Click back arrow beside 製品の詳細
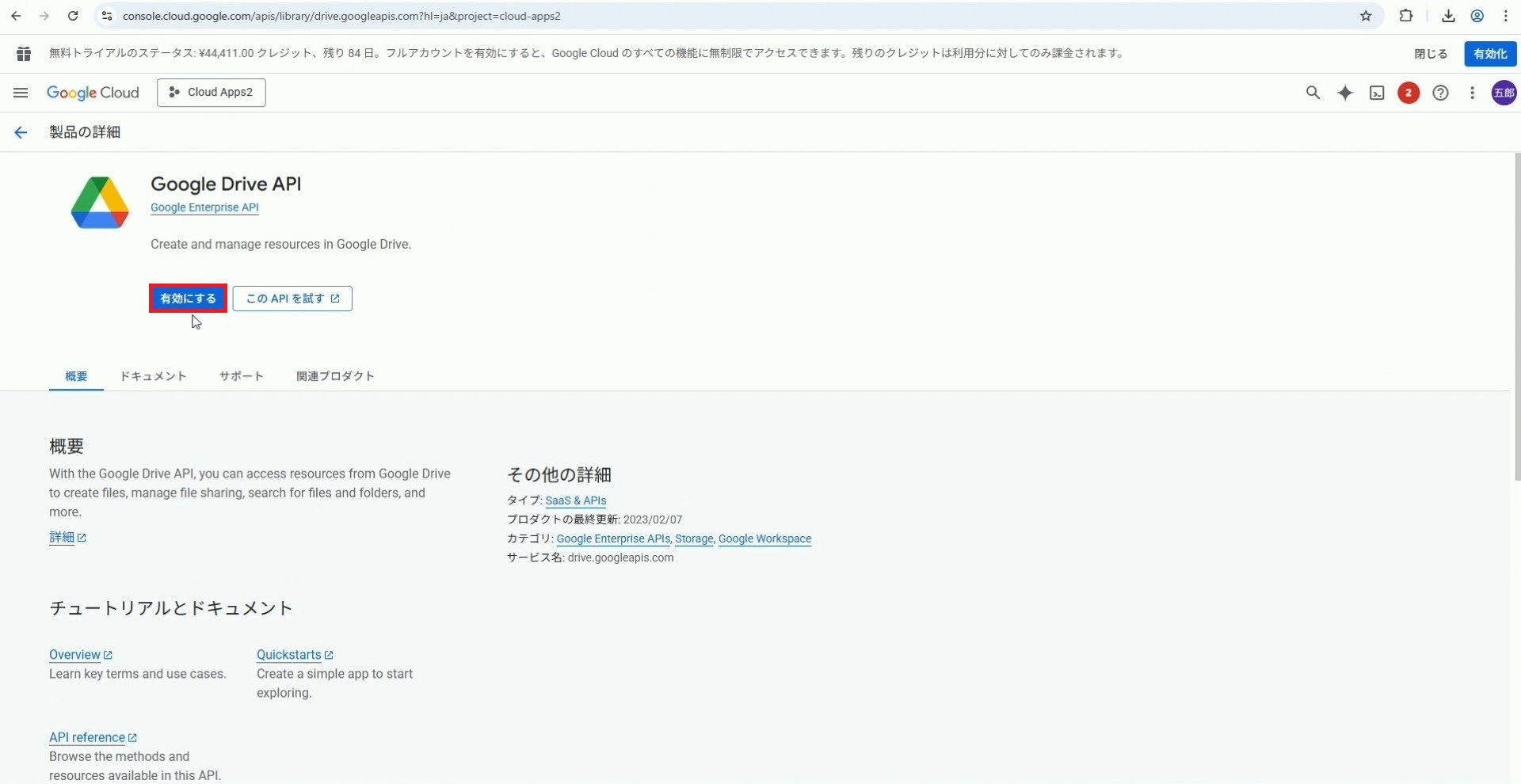Screen dimensions: 1521x784 (x=21, y=132)
